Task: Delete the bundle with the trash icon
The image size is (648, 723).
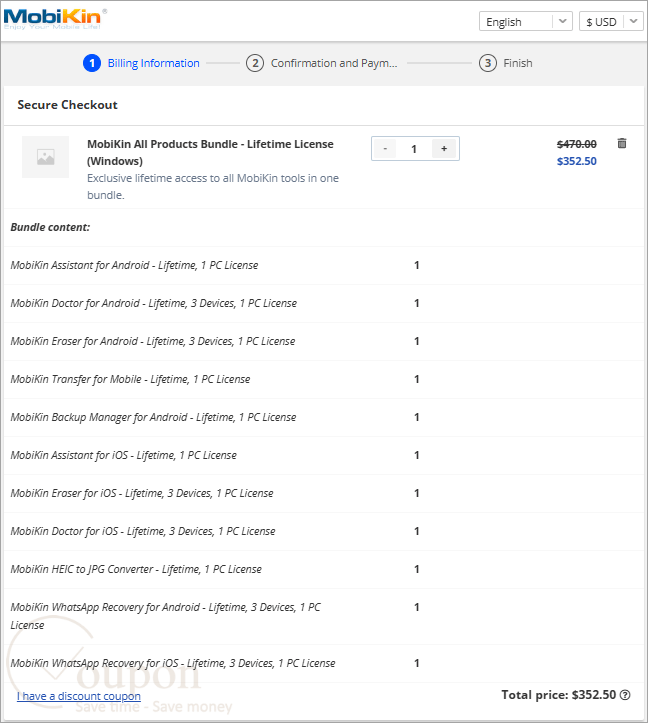Action: pyautogui.click(x=622, y=143)
